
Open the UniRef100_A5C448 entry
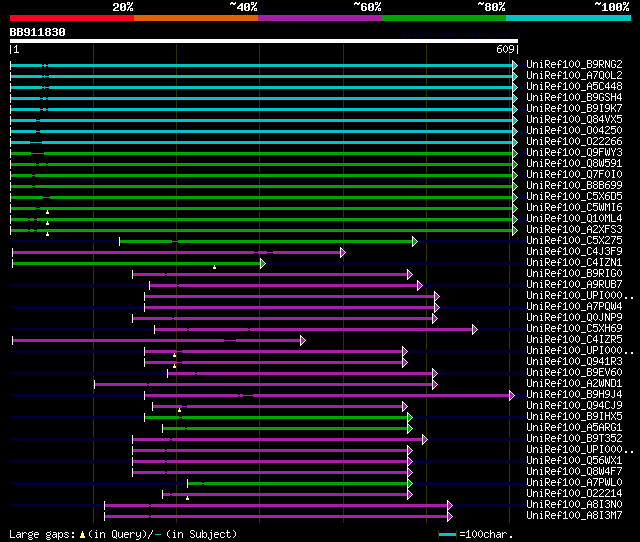tap(574, 87)
